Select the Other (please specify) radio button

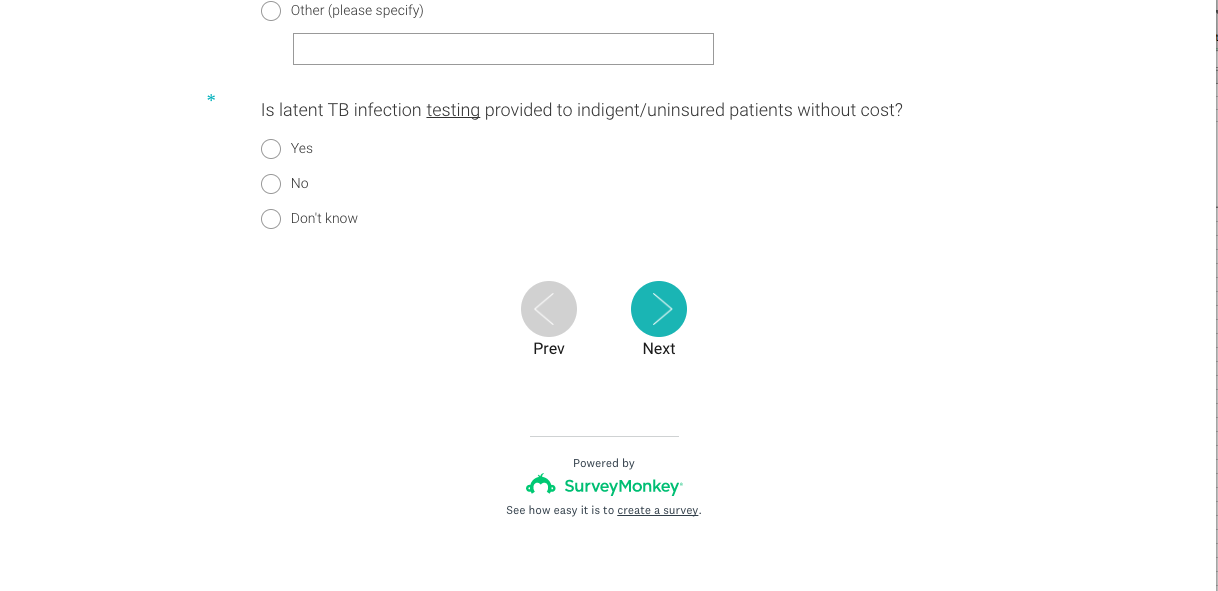(x=271, y=11)
